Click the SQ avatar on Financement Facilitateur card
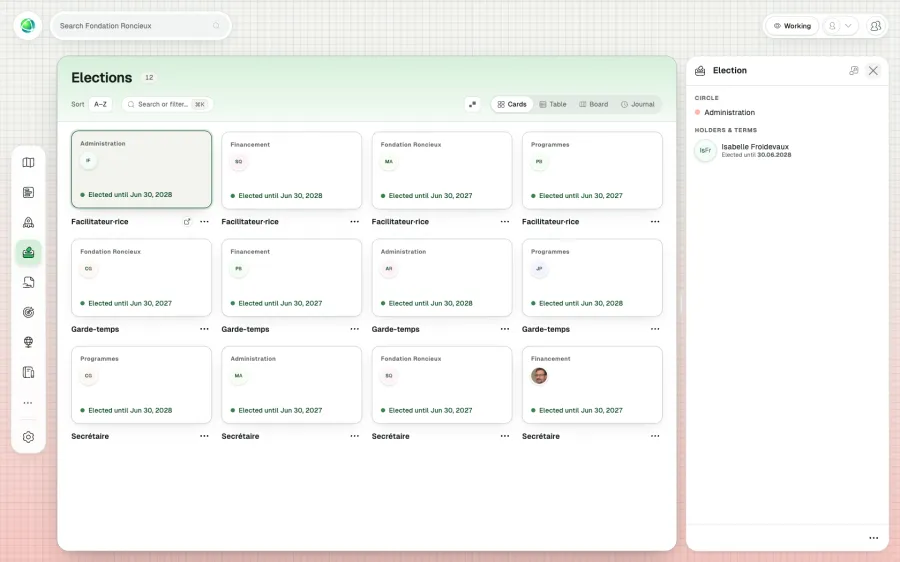 click(239, 162)
